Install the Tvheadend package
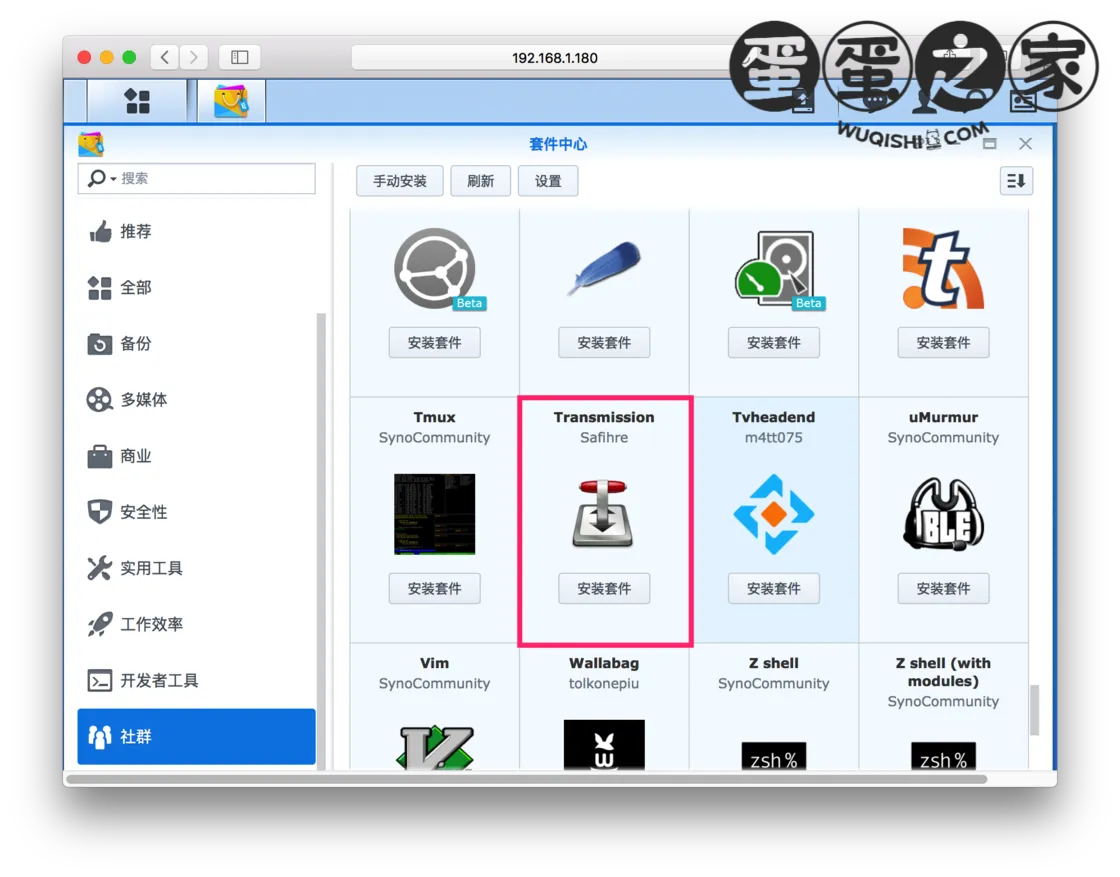 [x=774, y=588]
